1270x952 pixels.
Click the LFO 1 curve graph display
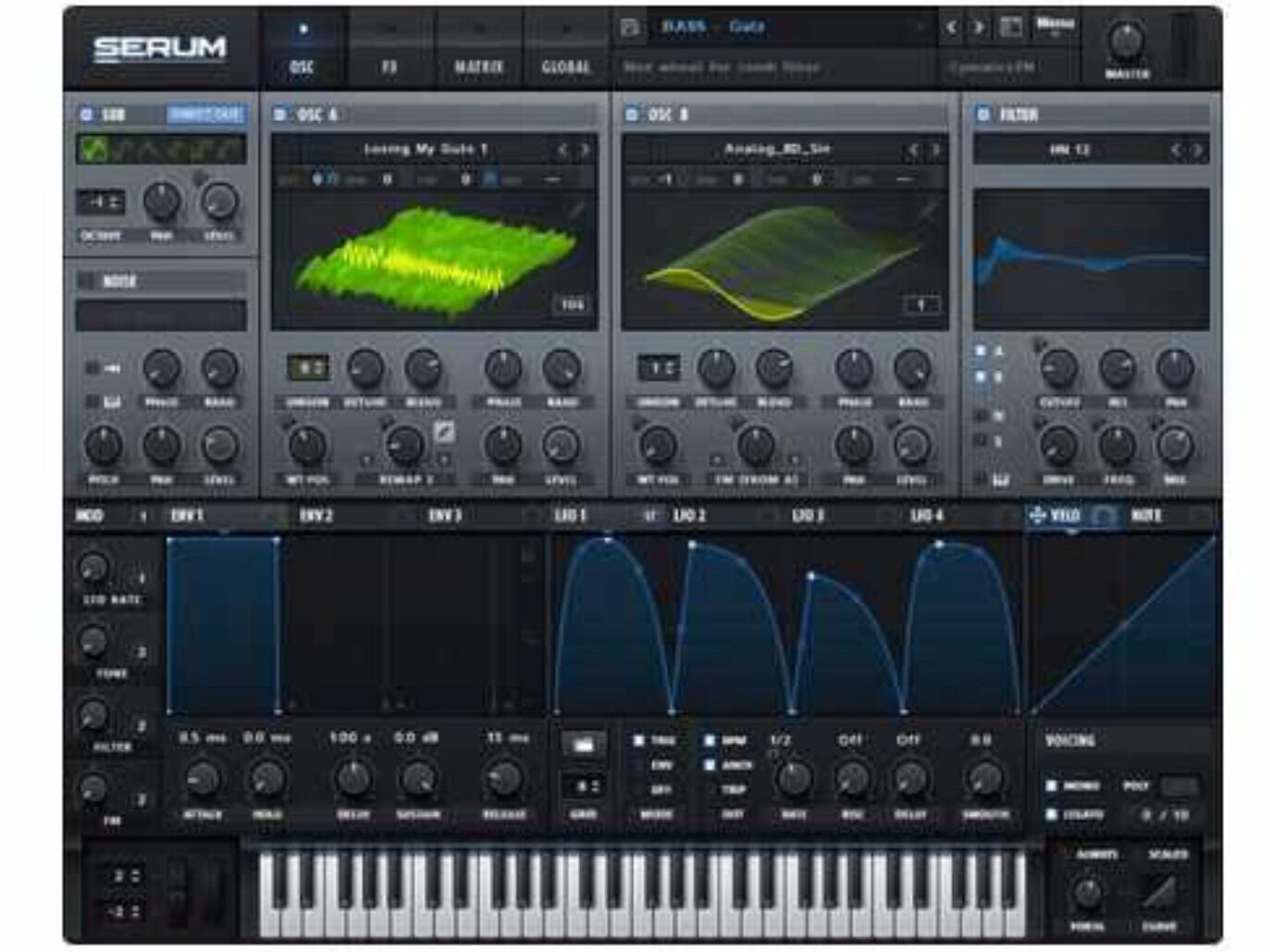(x=786, y=624)
